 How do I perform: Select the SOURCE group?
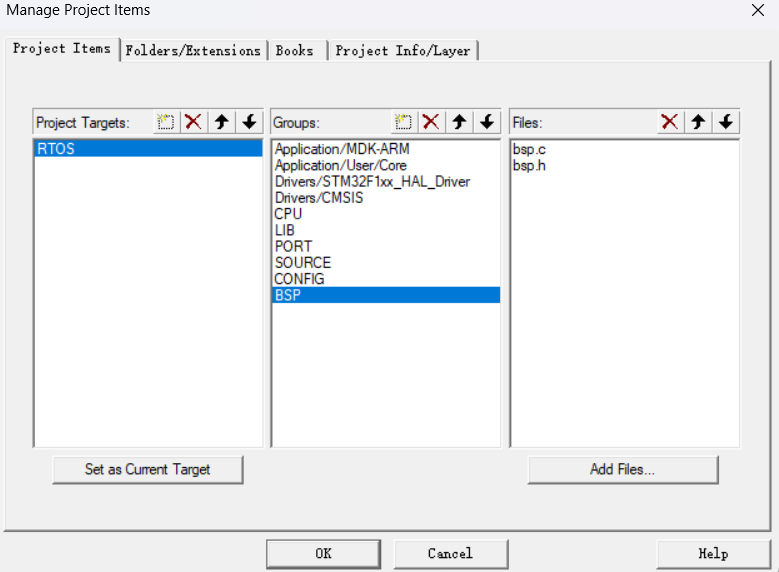click(x=386, y=263)
